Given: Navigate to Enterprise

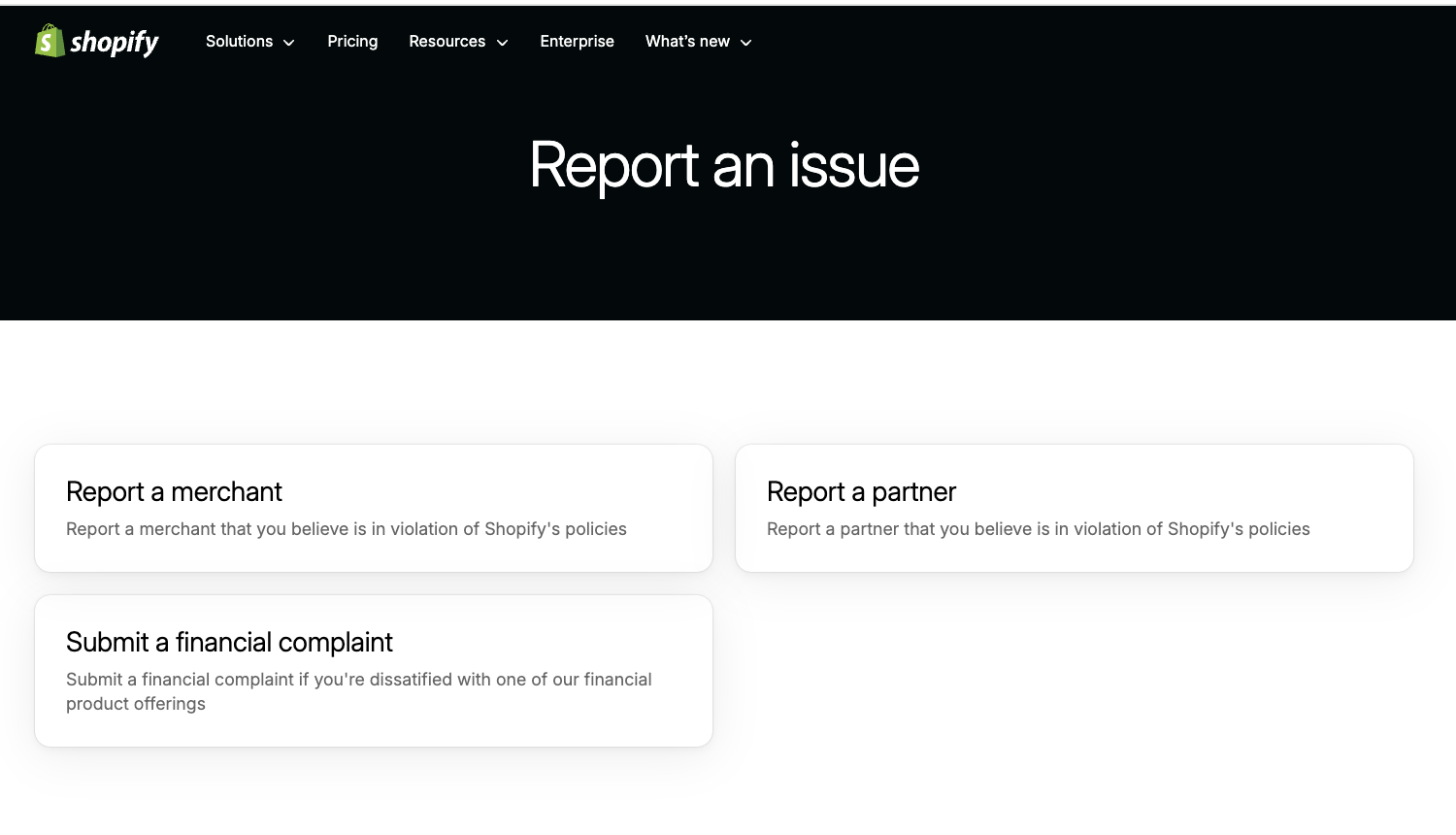Looking at the screenshot, I should pos(577,42).
